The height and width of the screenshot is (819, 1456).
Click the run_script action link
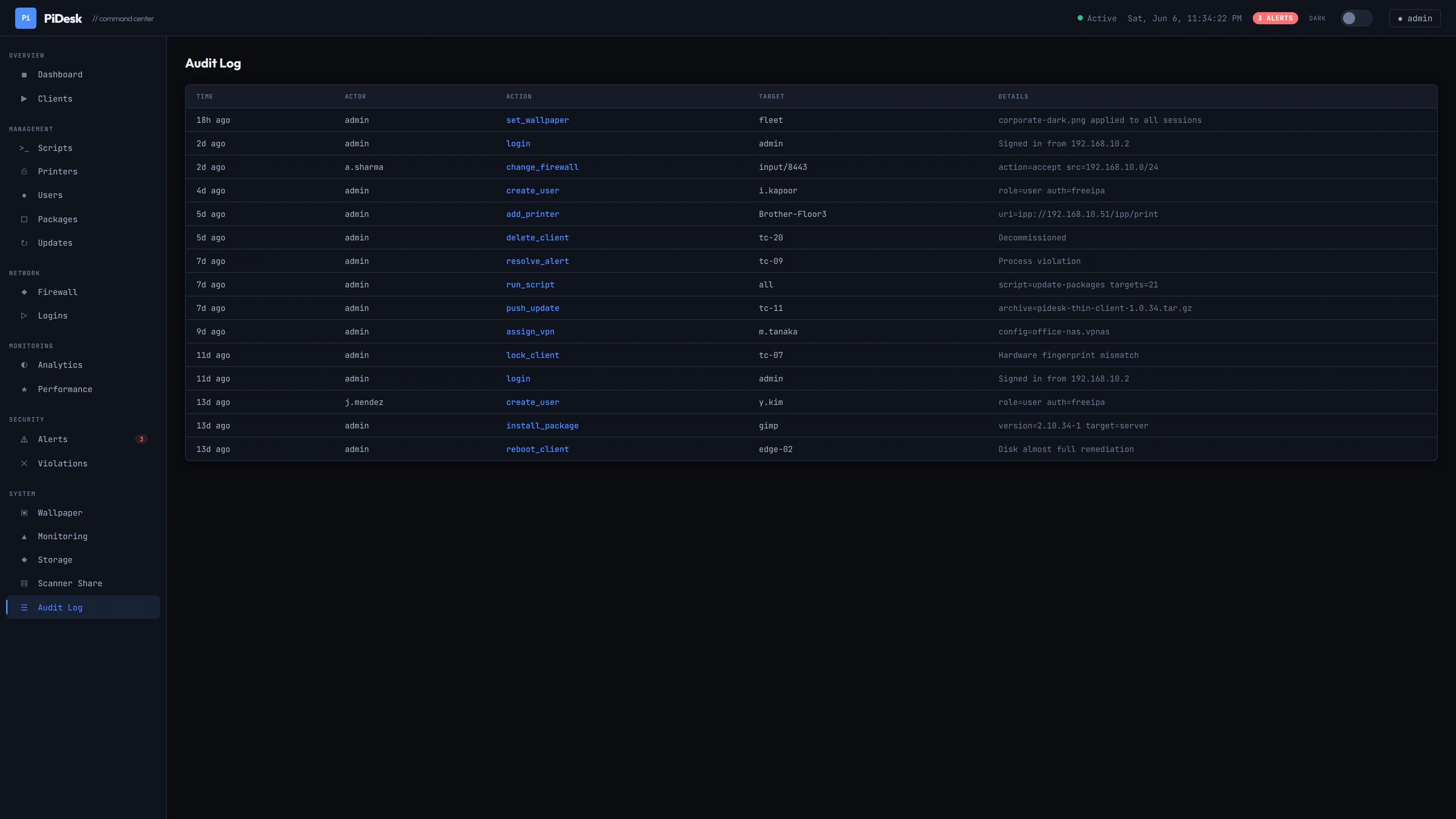point(530,285)
